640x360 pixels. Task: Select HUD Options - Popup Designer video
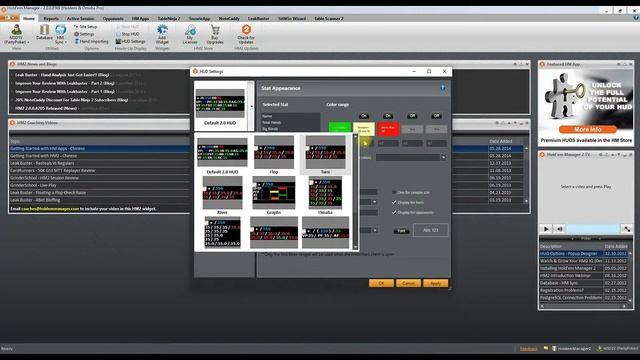click(584, 253)
